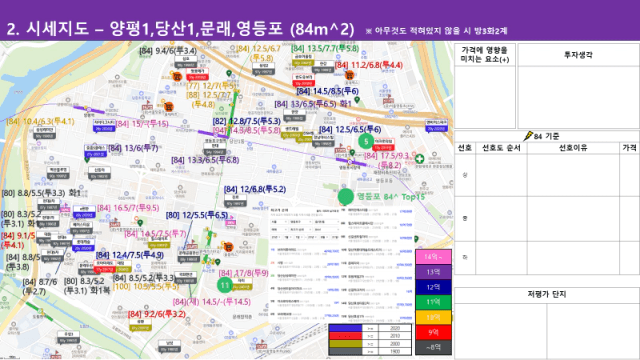
Task: Select large green dot beside 영등포 84^ Top15
Action: coord(346,196)
